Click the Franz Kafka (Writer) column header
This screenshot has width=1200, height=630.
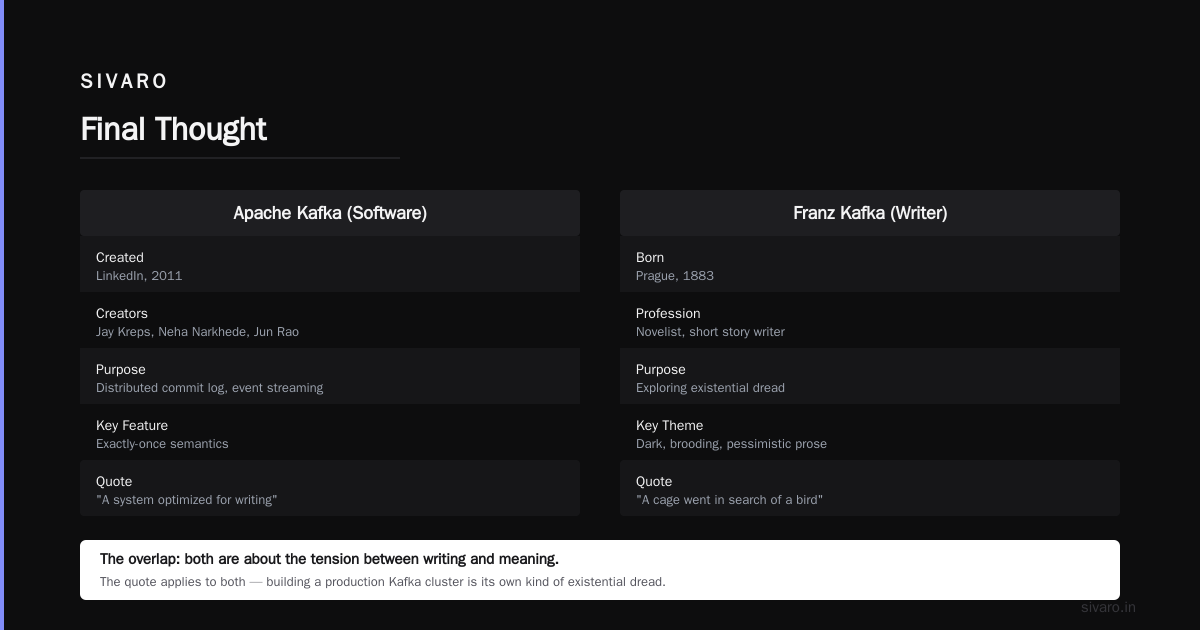pos(870,213)
